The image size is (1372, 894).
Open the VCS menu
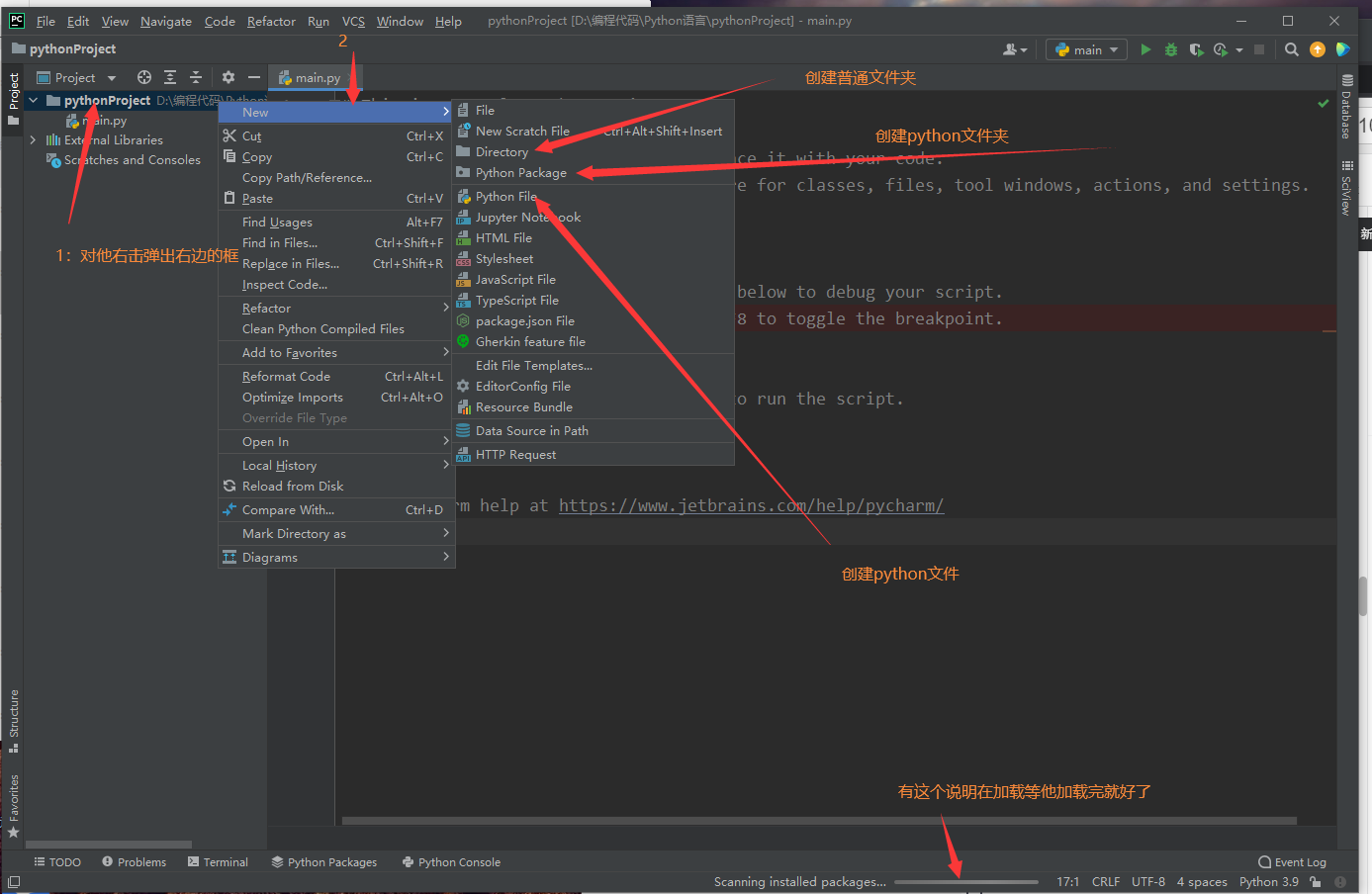click(353, 21)
